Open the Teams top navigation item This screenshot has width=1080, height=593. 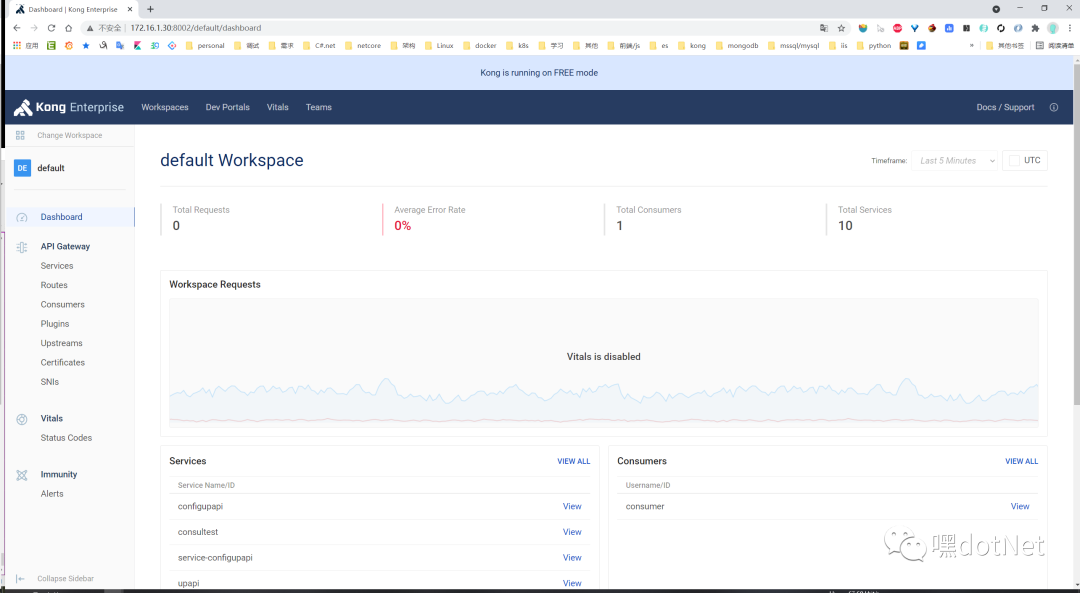[x=319, y=107]
